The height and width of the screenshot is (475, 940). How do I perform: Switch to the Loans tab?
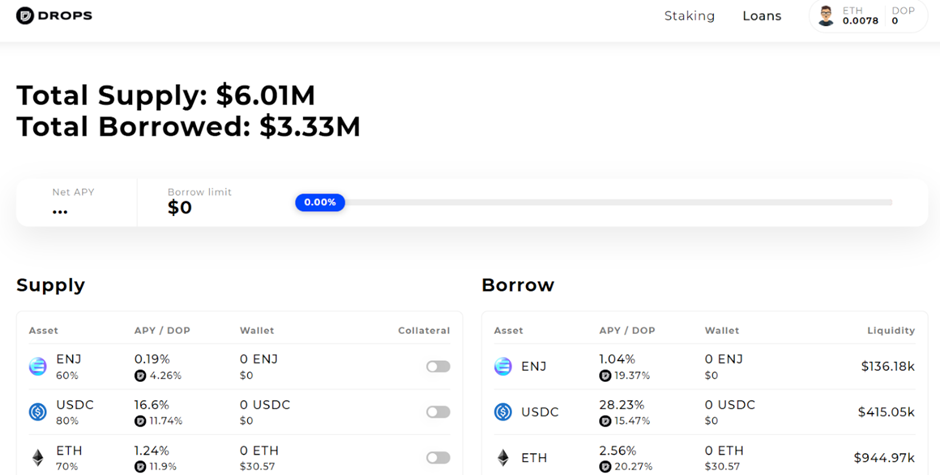[x=762, y=16]
